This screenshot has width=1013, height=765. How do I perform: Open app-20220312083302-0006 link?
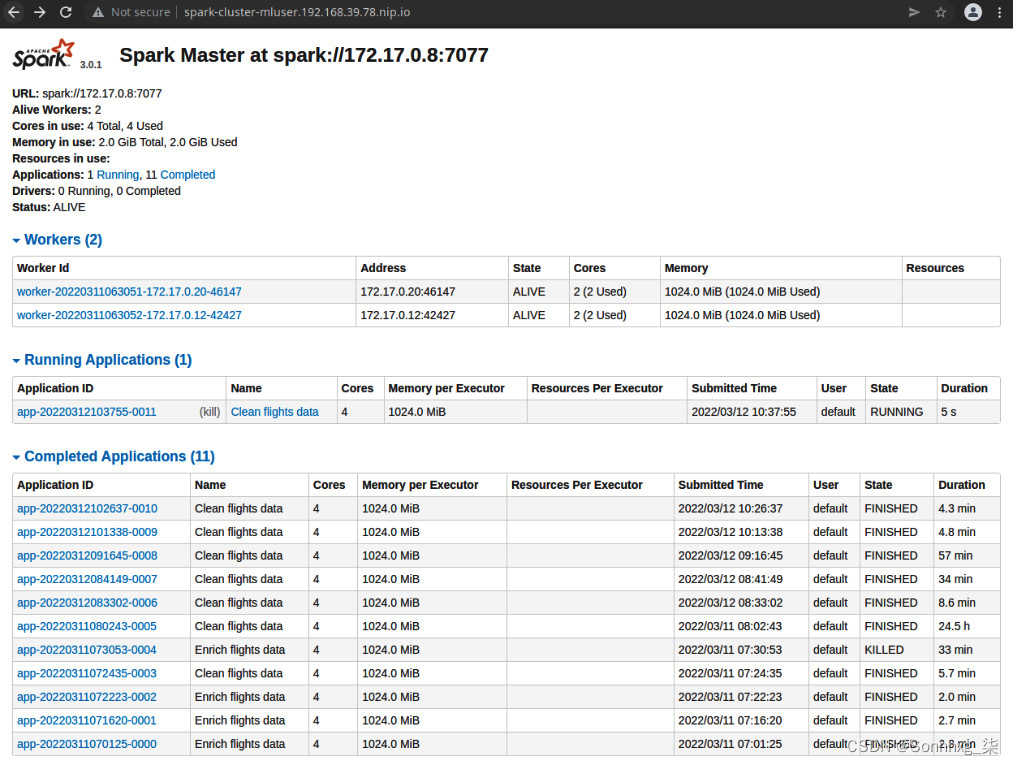[x=87, y=602]
